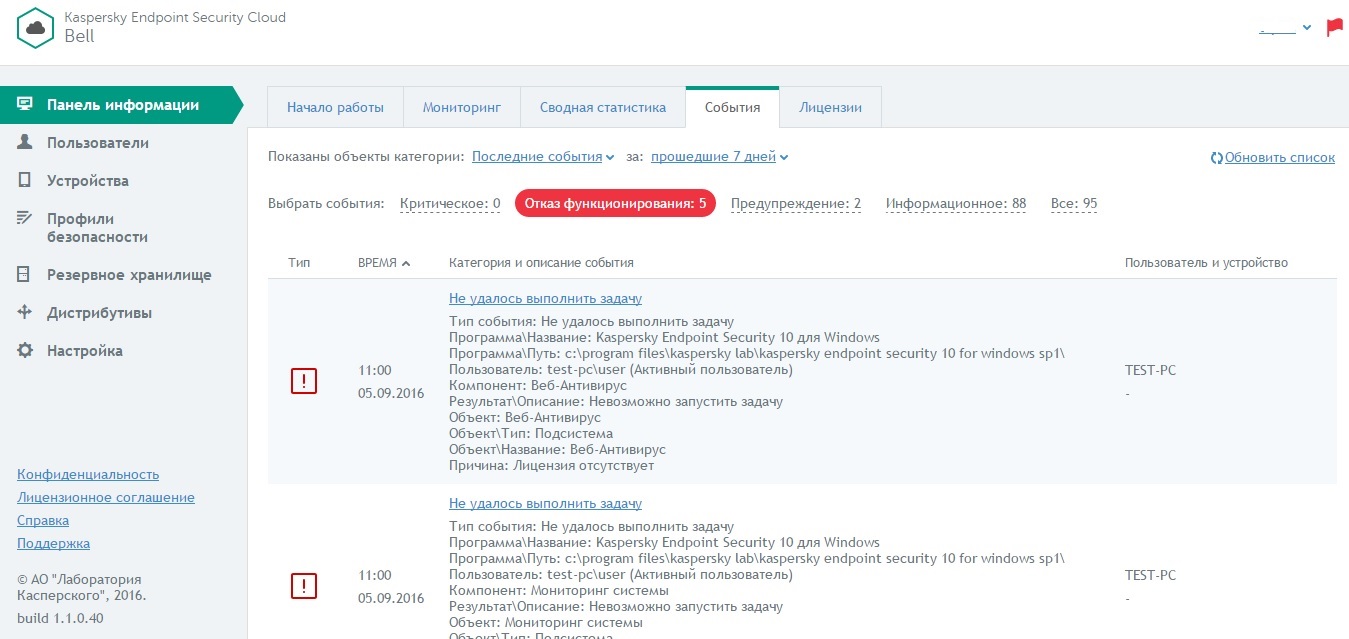This screenshot has height=639, width=1349.
Task: Click TEST-PC in the Веб-Антивирус event row
Action: tap(1150, 371)
